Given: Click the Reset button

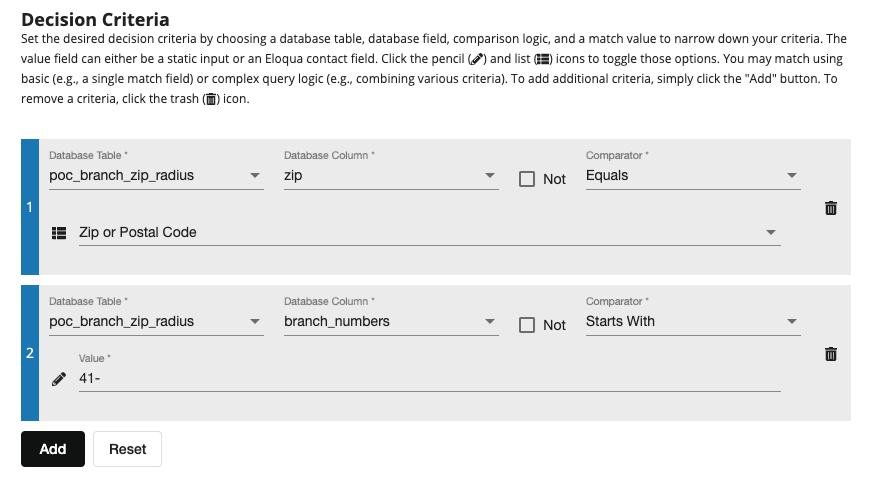Looking at the screenshot, I should [127, 449].
